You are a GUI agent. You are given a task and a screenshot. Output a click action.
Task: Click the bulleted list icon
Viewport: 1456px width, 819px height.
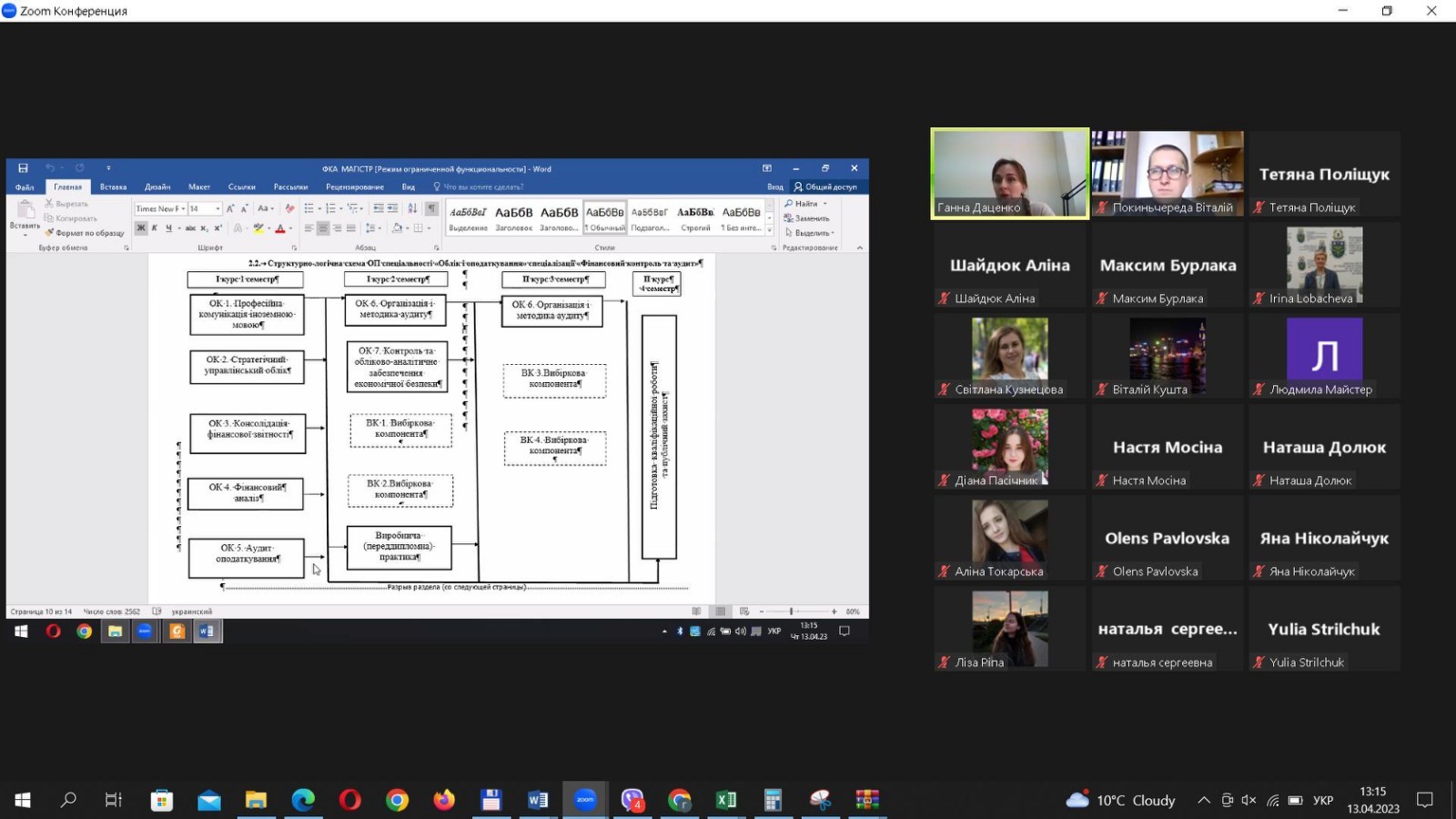309,208
